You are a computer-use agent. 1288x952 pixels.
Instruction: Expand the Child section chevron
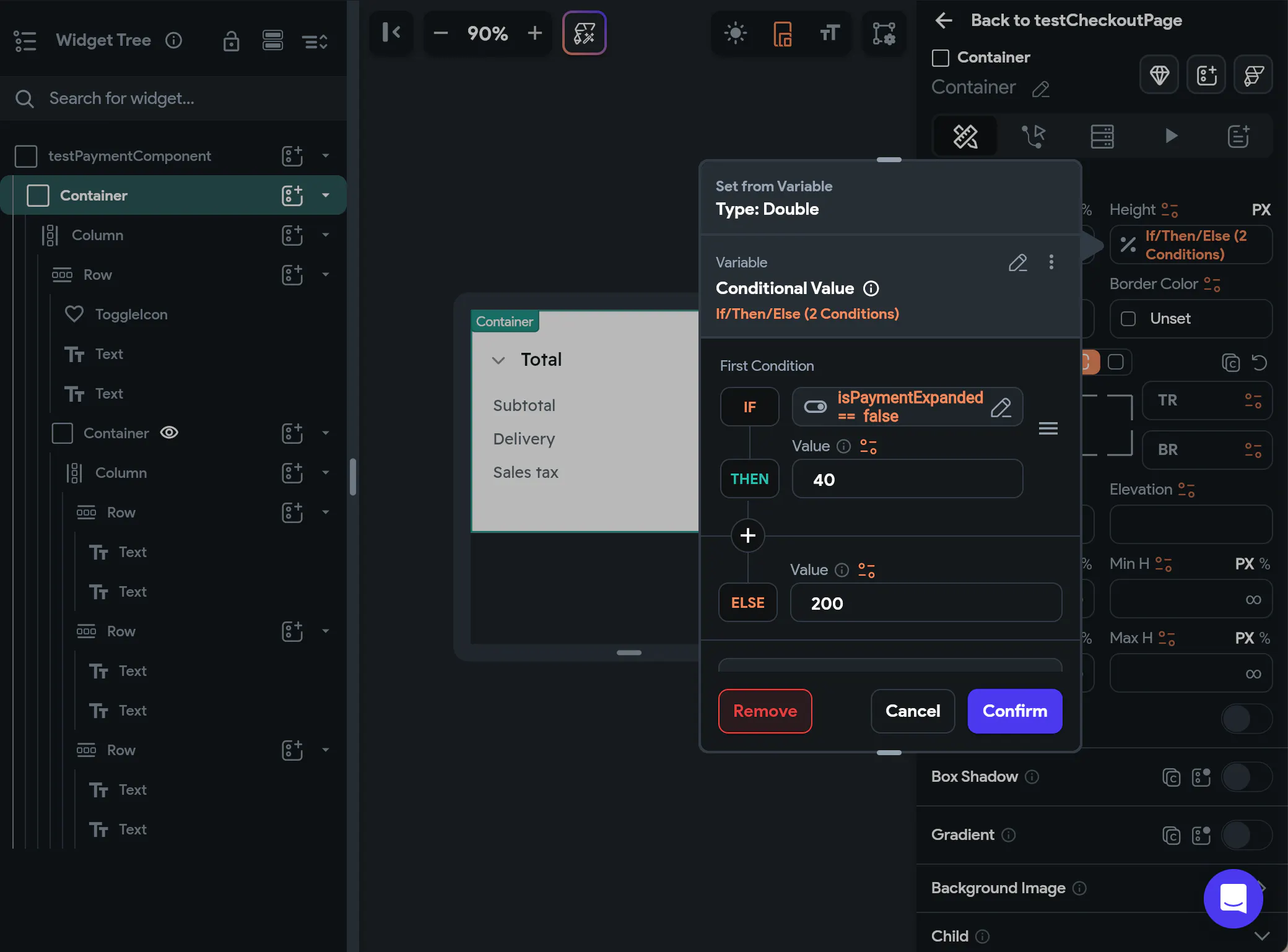click(1262, 936)
